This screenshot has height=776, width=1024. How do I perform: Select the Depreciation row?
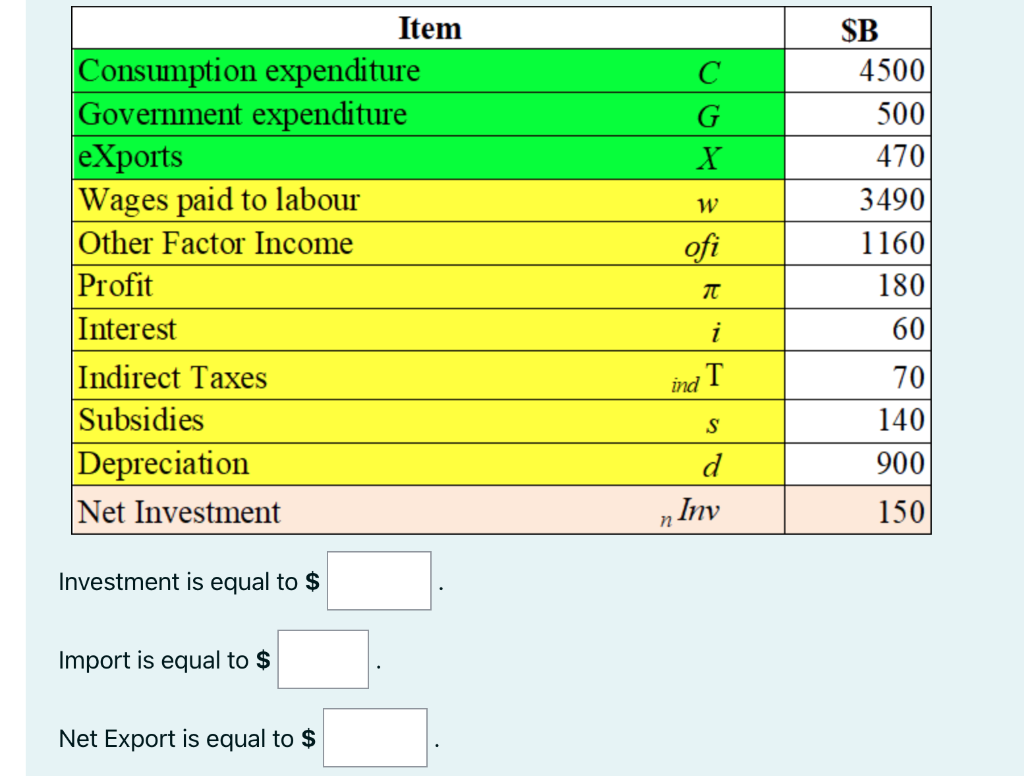pos(300,463)
